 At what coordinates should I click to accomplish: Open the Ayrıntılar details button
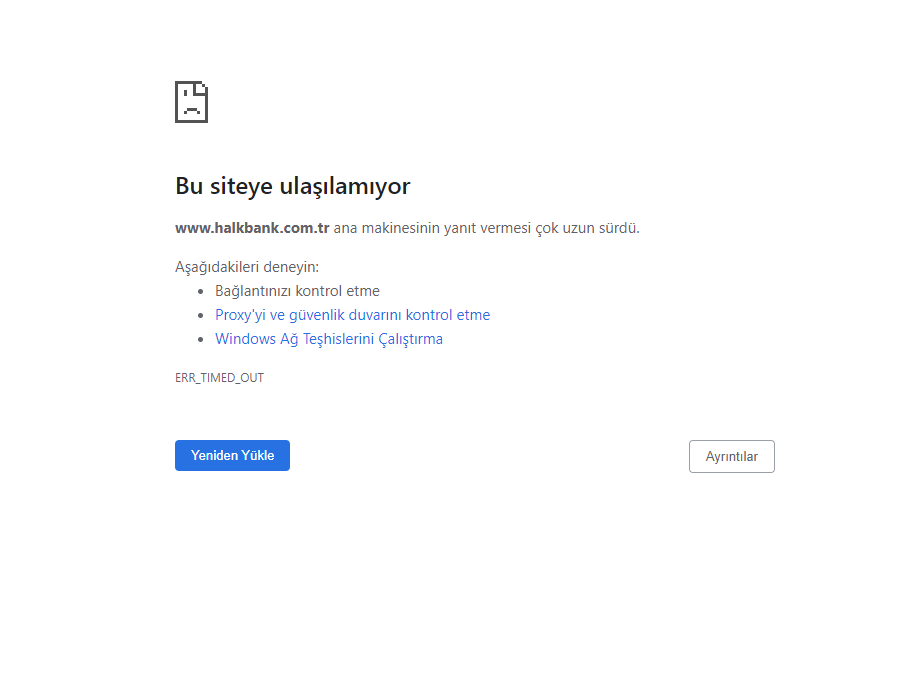(731, 456)
